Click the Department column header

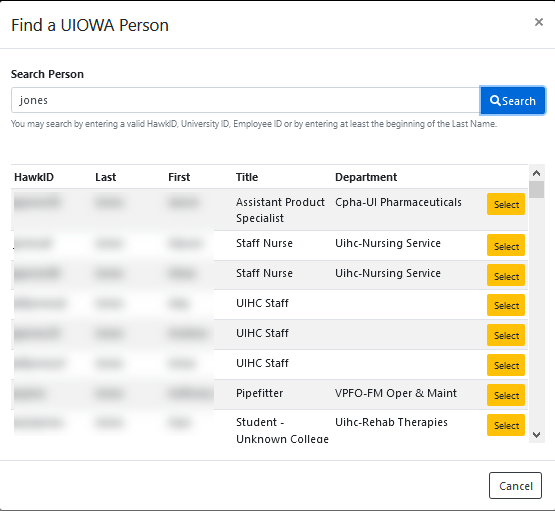(366, 177)
